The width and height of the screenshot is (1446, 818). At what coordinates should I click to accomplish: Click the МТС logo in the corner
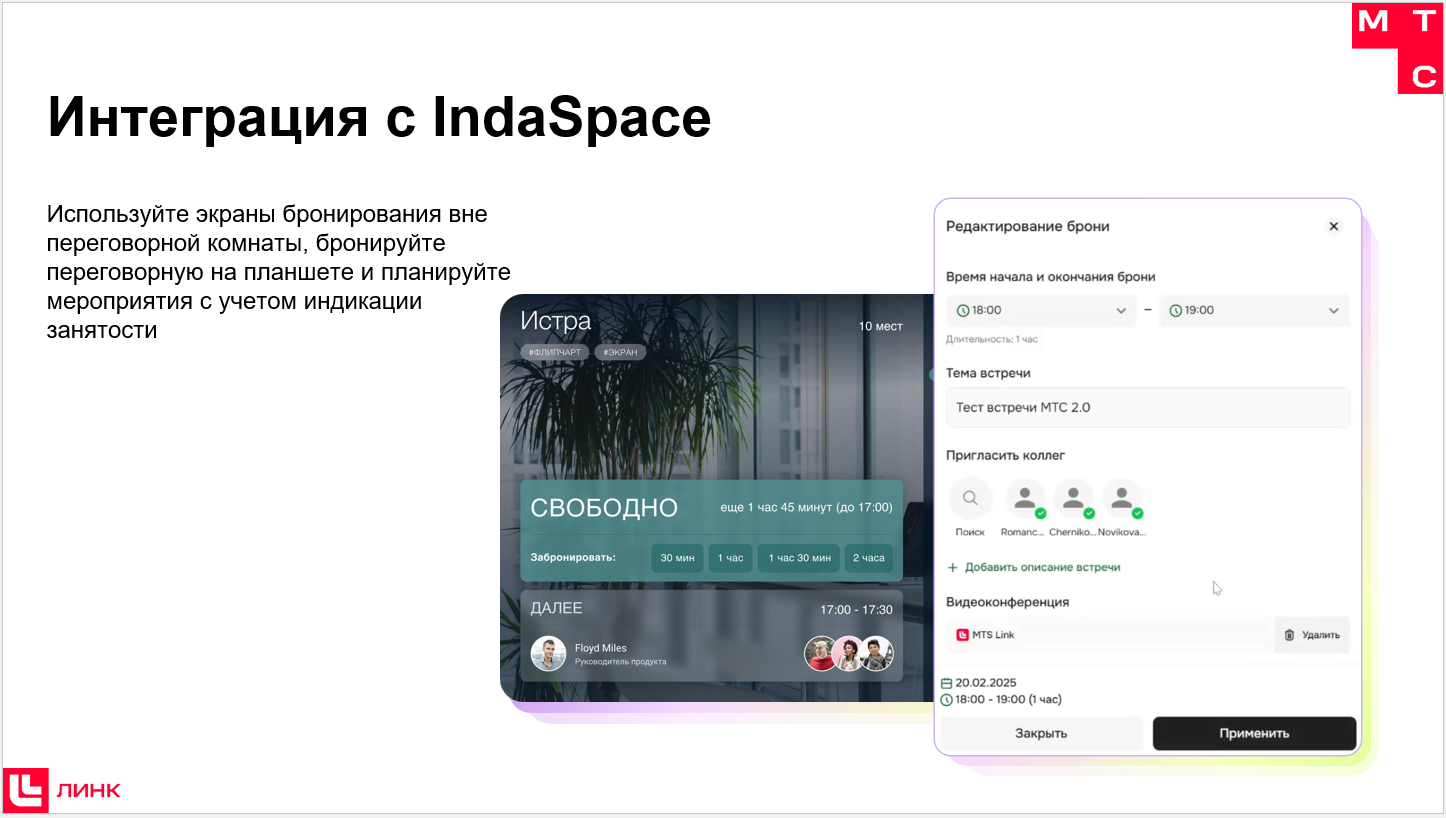pos(1397,47)
